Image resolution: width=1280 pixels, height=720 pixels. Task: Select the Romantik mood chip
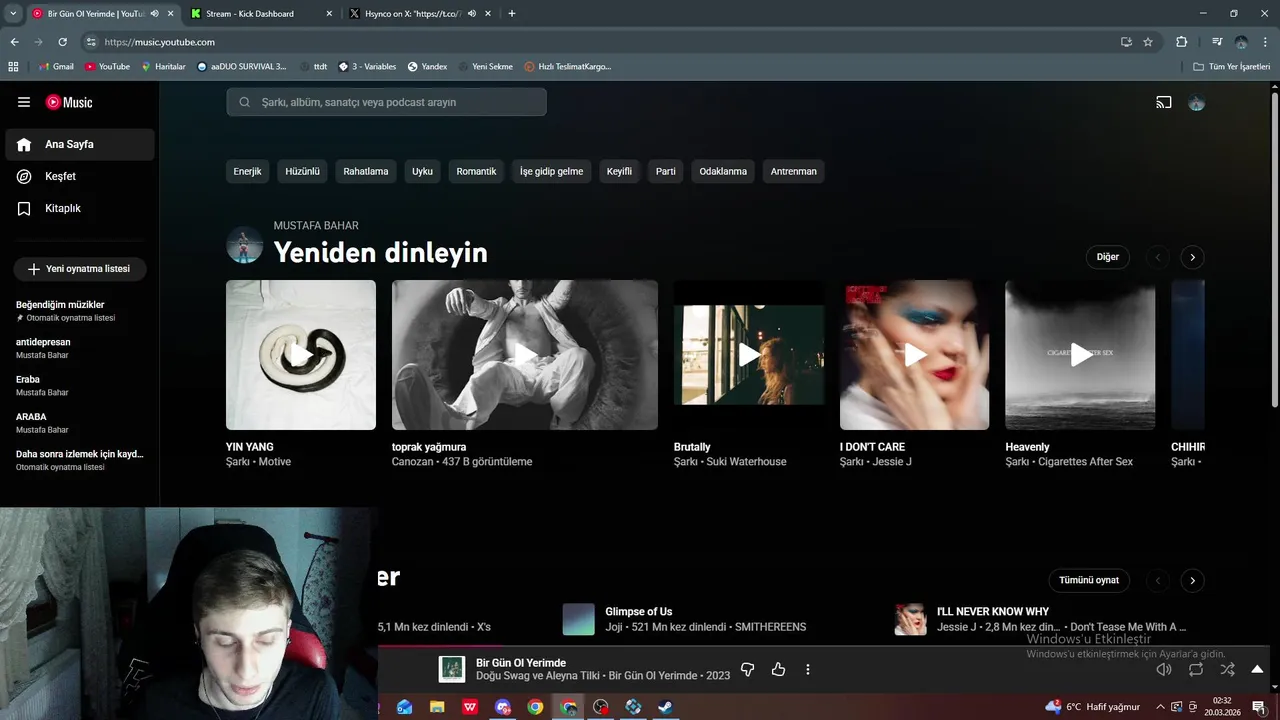pyautogui.click(x=476, y=171)
